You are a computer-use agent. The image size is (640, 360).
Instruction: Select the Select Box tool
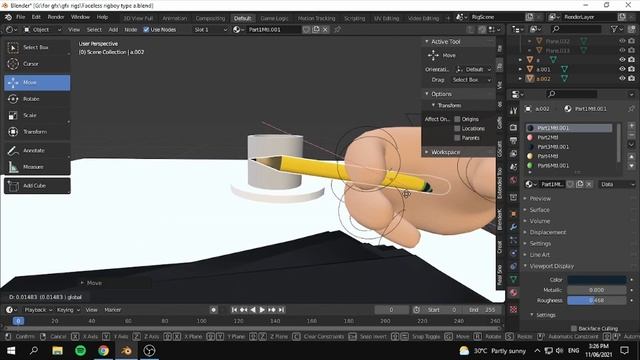tap(37, 47)
